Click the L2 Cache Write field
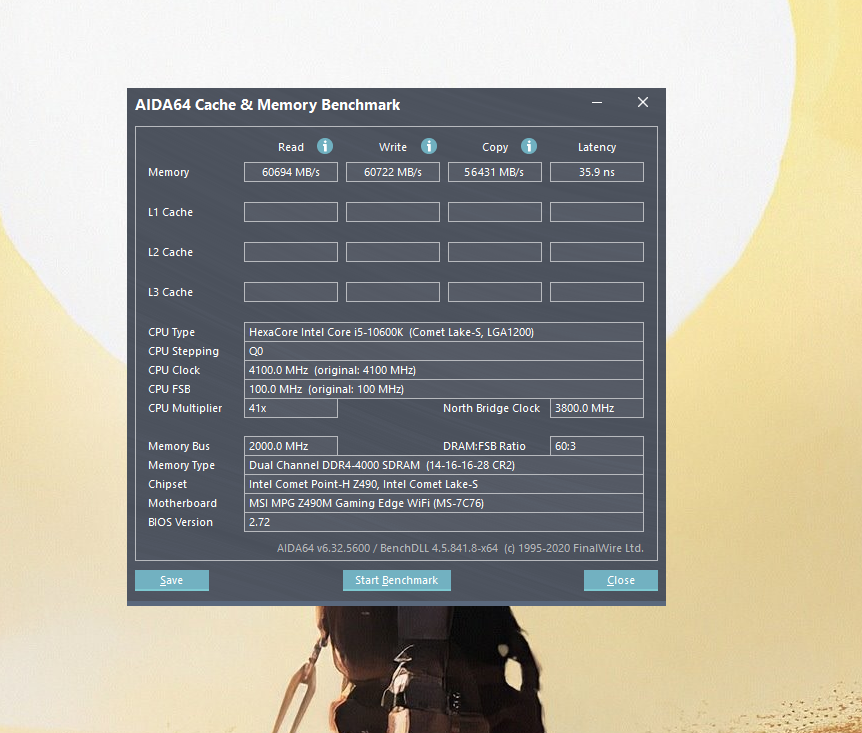Screen dimensions: 862x733 click(393, 252)
